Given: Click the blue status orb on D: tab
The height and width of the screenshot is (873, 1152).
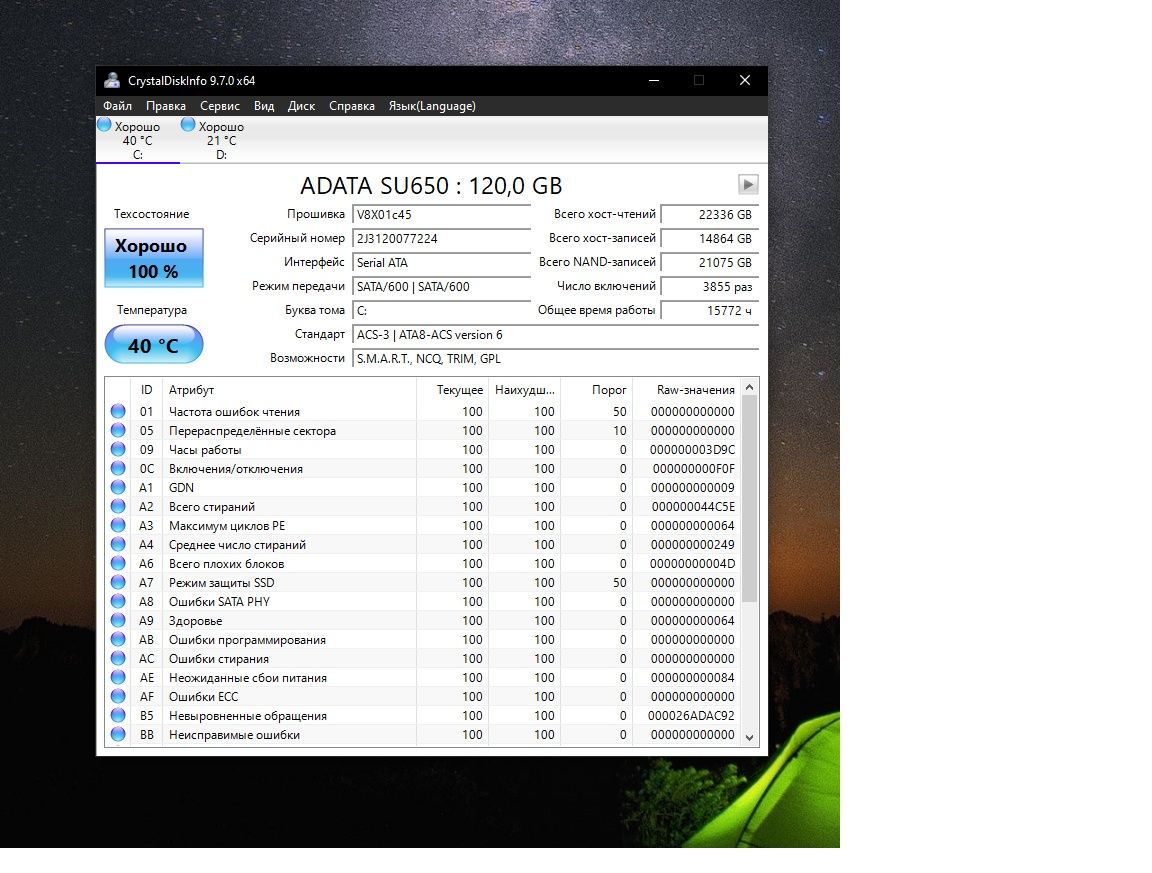Looking at the screenshot, I should (x=188, y=125).
